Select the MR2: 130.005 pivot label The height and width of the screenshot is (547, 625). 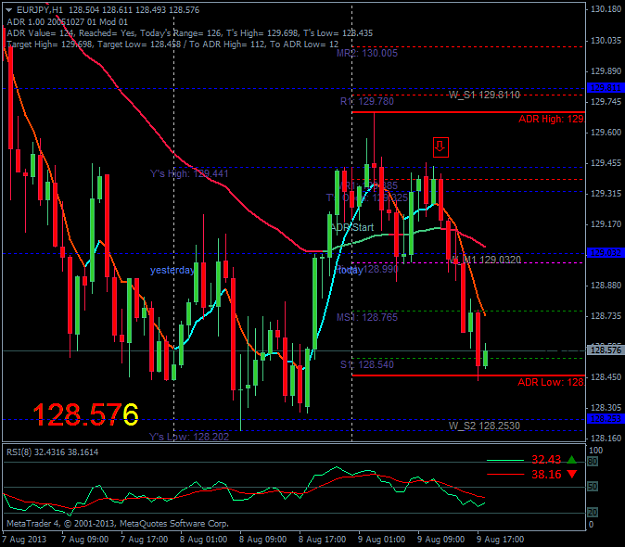pyautogui.click(x=367, y=53)
